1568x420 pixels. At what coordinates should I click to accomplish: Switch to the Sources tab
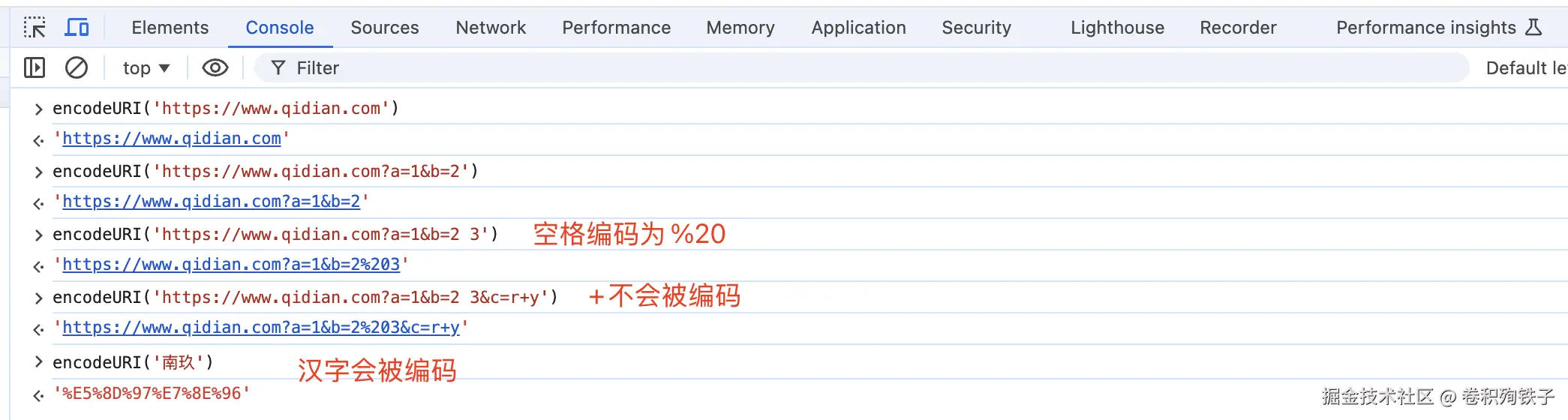click(385, 28)
